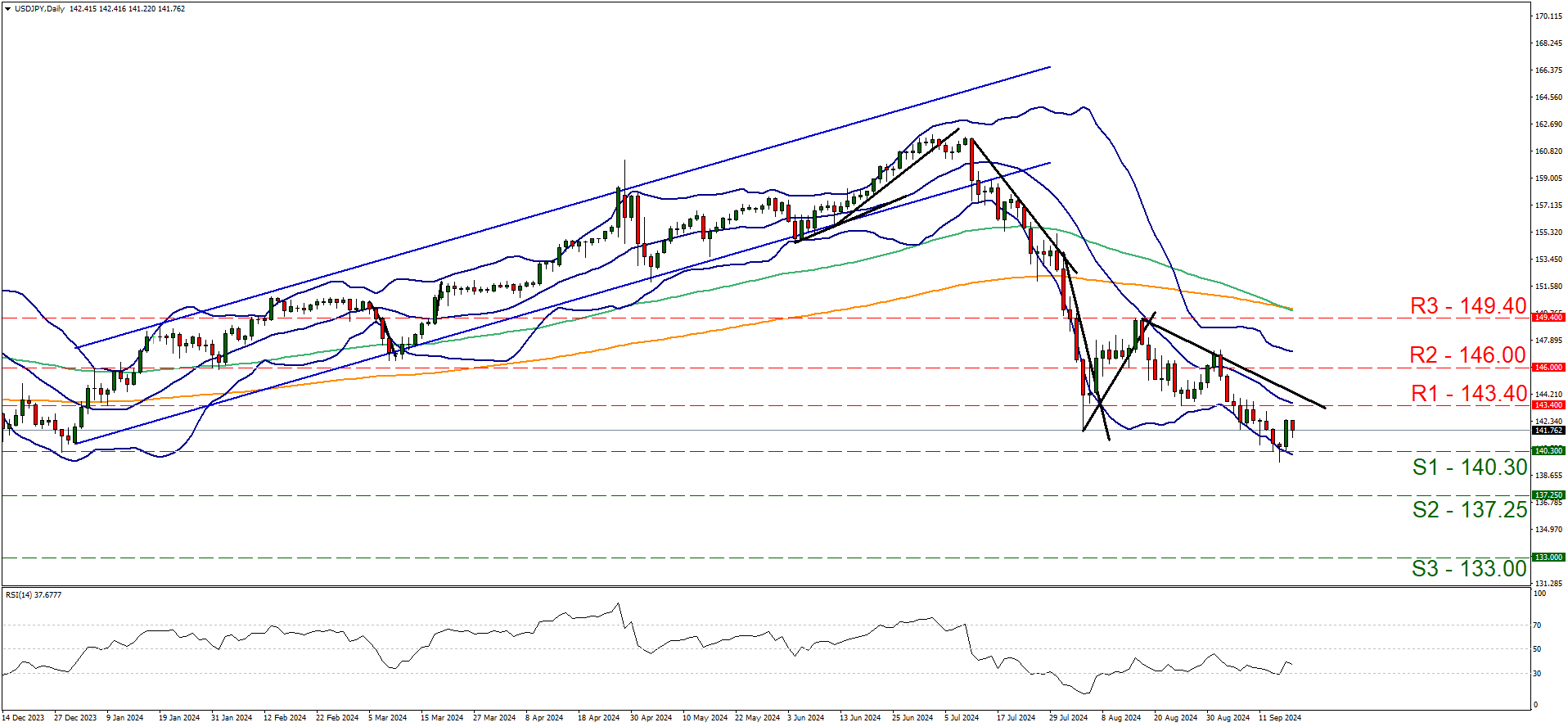Click the 18 Apr 2024 date label
Viewport: 1568px width, 727px height.
[x=598, y=718]
